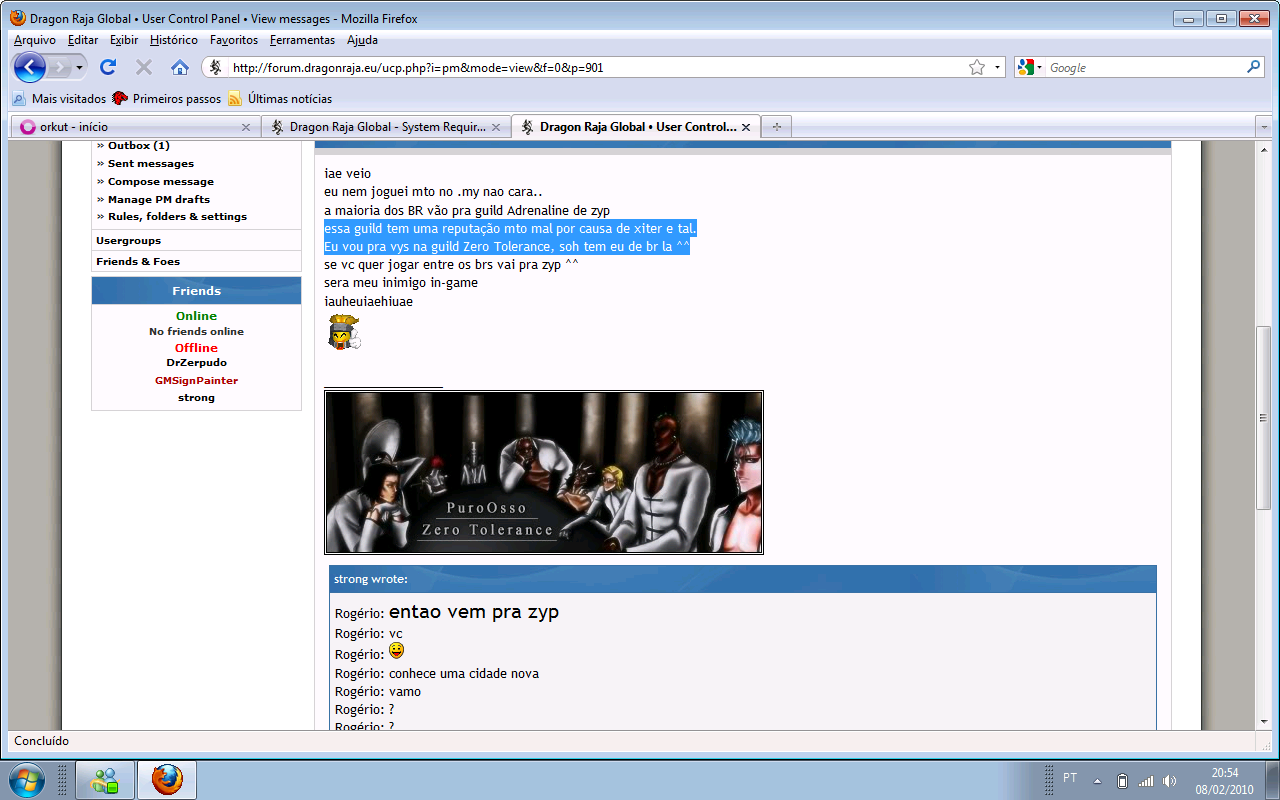Open the Ferramentas menu

click(x=302, y=40)
